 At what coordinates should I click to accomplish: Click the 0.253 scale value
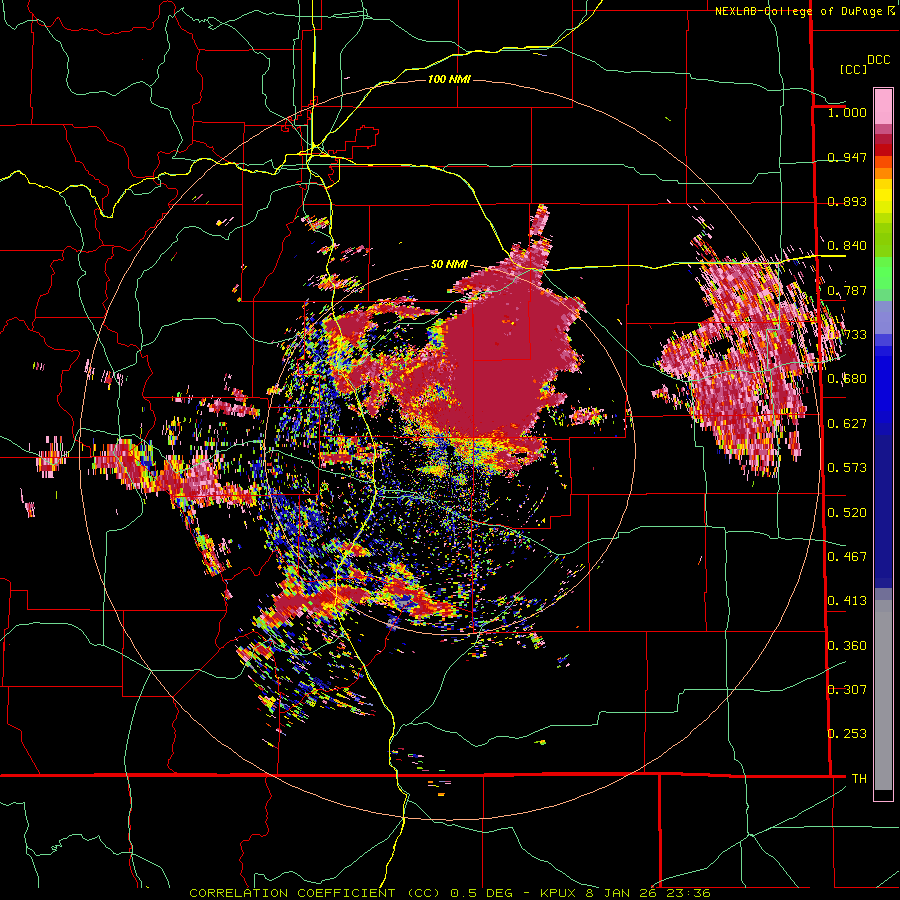(x=847, y=734)
